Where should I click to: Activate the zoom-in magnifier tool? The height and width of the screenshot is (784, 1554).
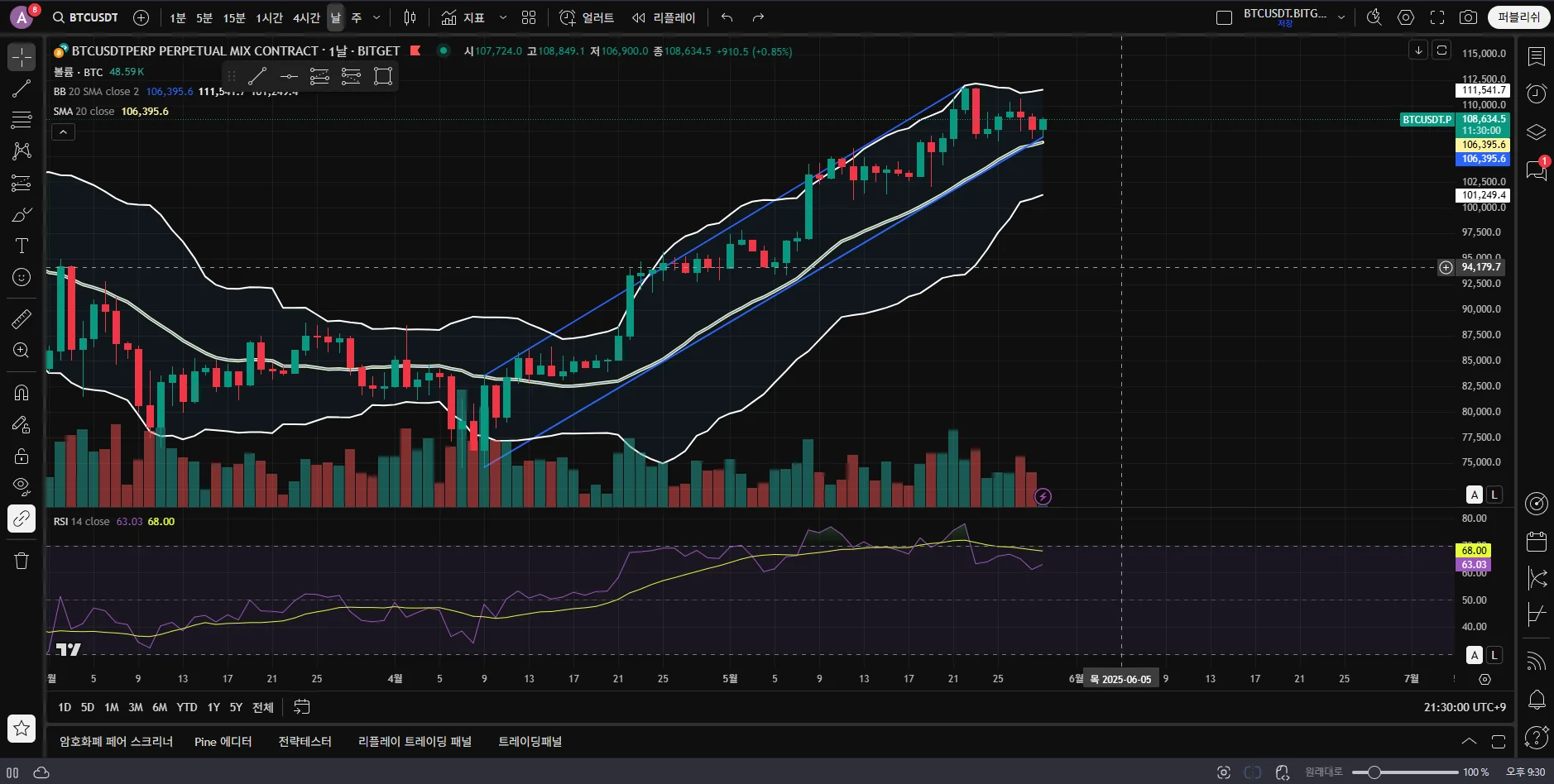(22, 350)
